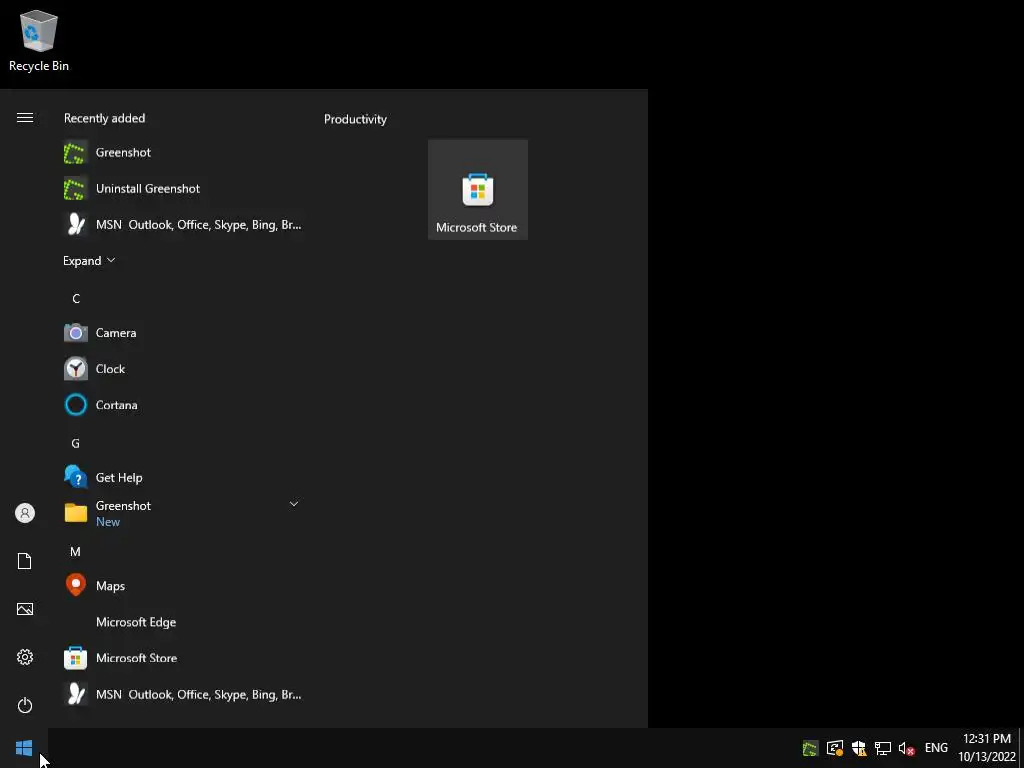Open Recycle Bin on desktop
1024x768 pixels.
click(39, 41)
